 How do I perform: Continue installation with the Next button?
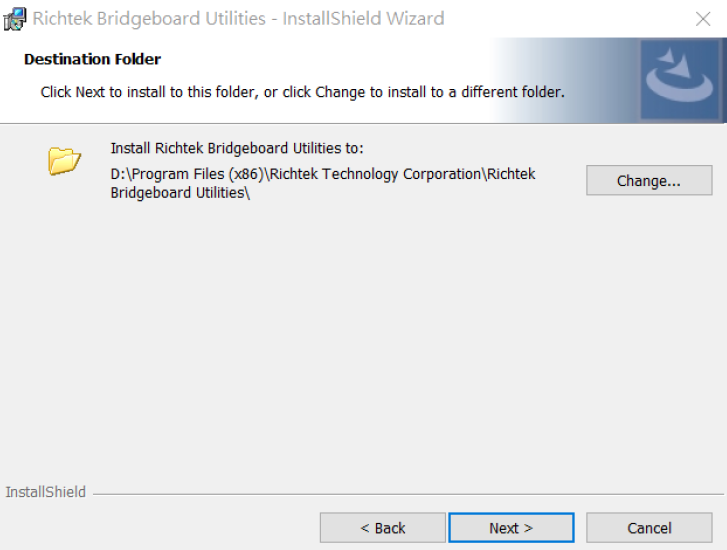coord(511,528)
